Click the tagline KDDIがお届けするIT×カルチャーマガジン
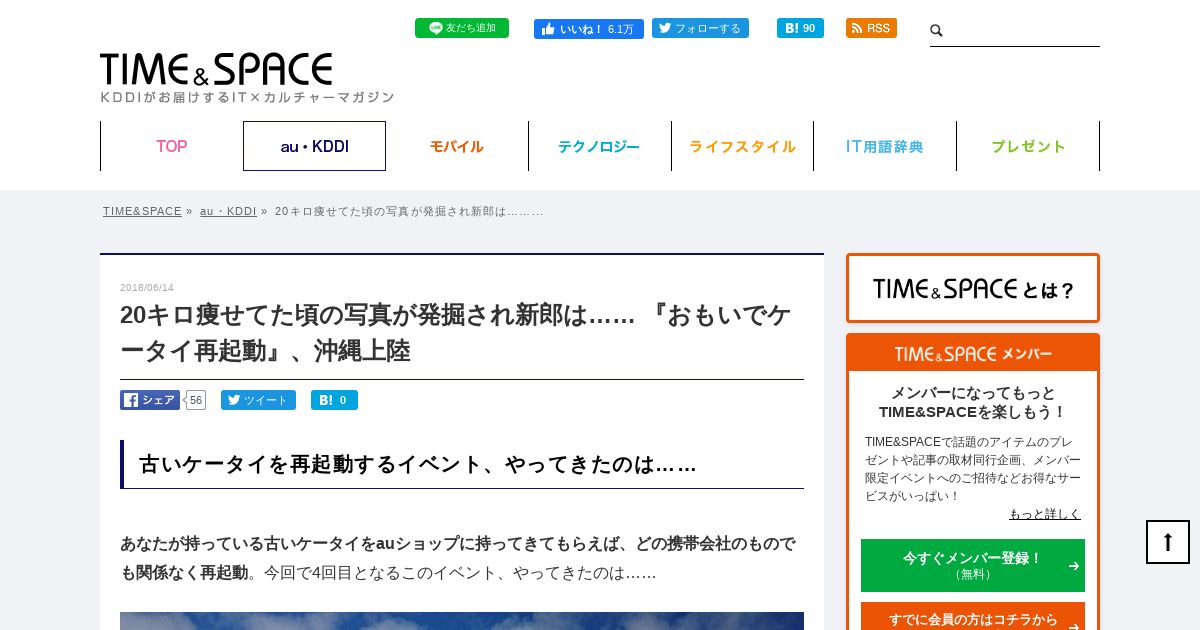 click(247, 97)
